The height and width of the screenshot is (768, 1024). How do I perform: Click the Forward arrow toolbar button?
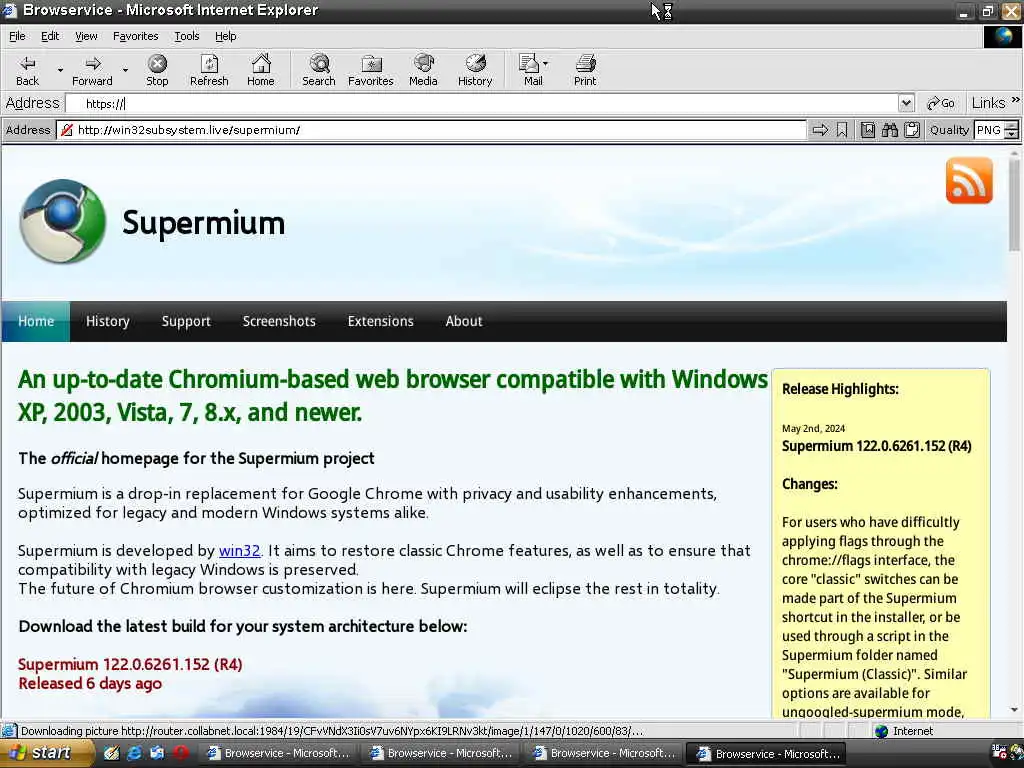[x=92, y=70]
